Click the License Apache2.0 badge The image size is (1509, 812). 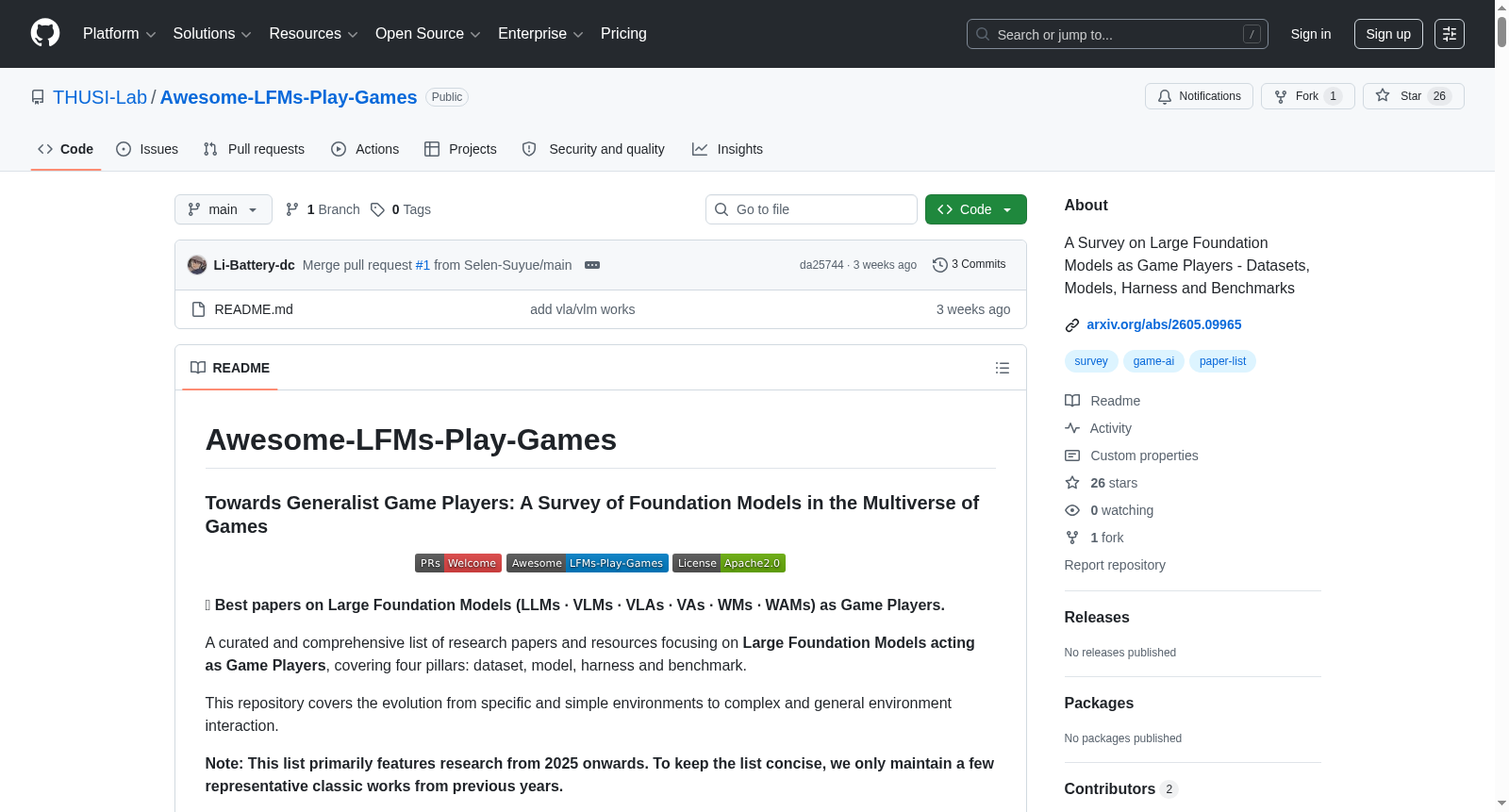coord(729,563)
